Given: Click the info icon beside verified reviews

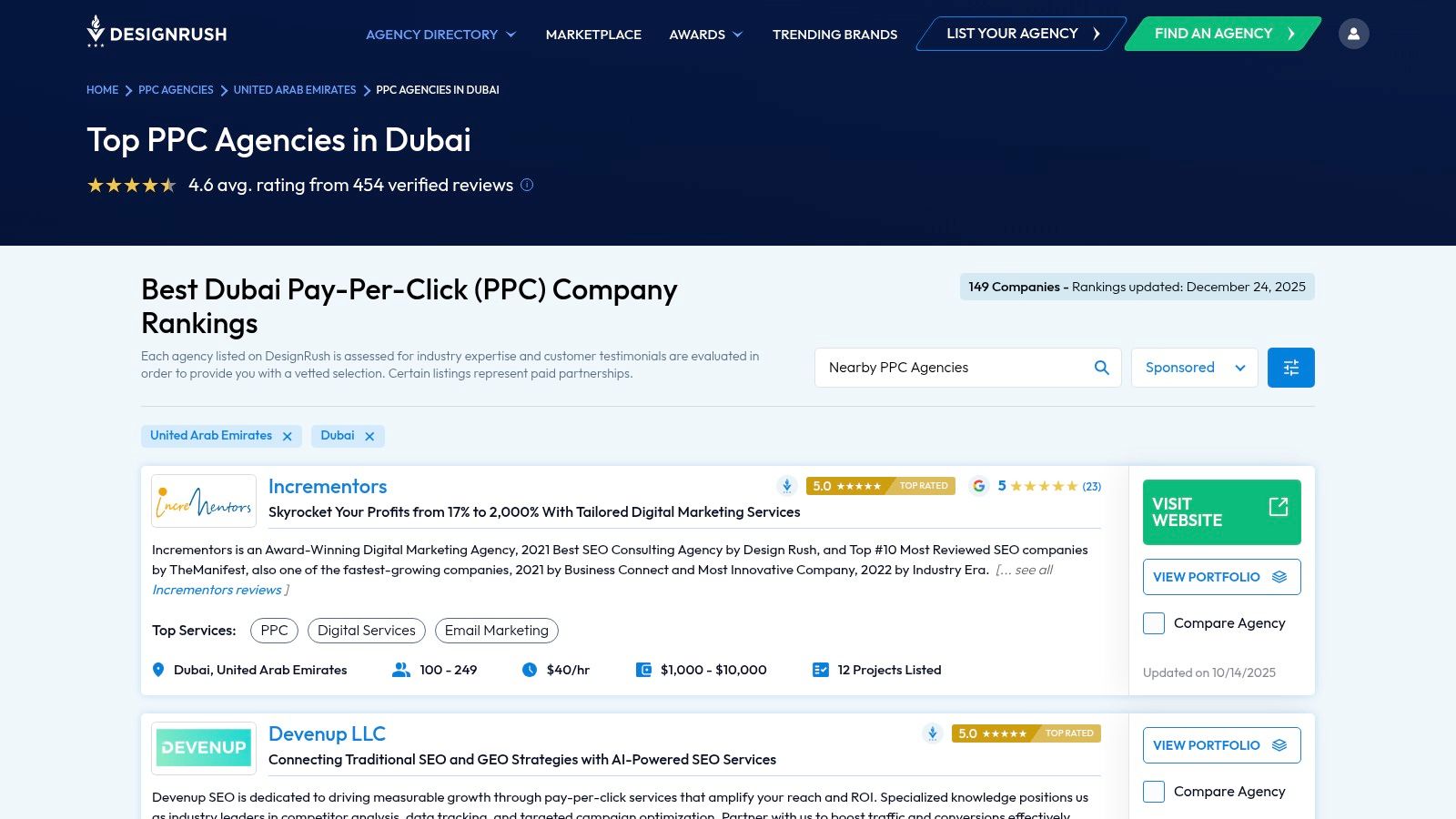Looking at the screenshot, I should 526,185.
